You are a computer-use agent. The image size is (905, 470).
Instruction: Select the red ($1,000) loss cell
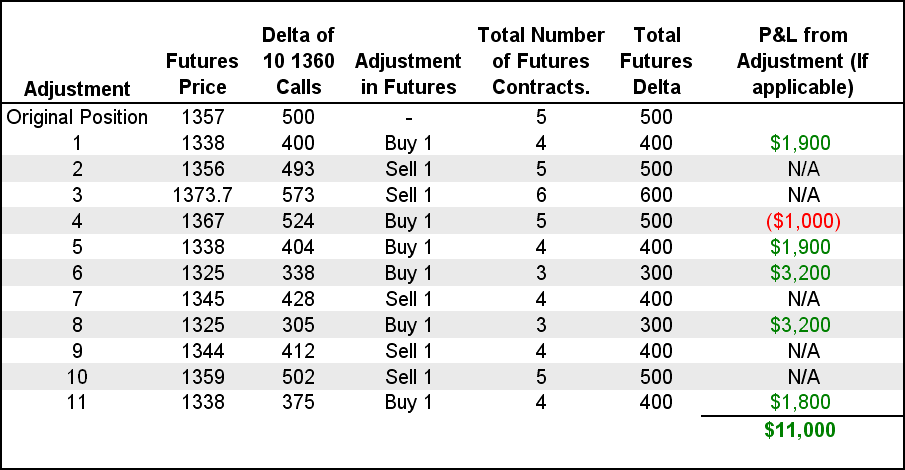pos(803,221)
